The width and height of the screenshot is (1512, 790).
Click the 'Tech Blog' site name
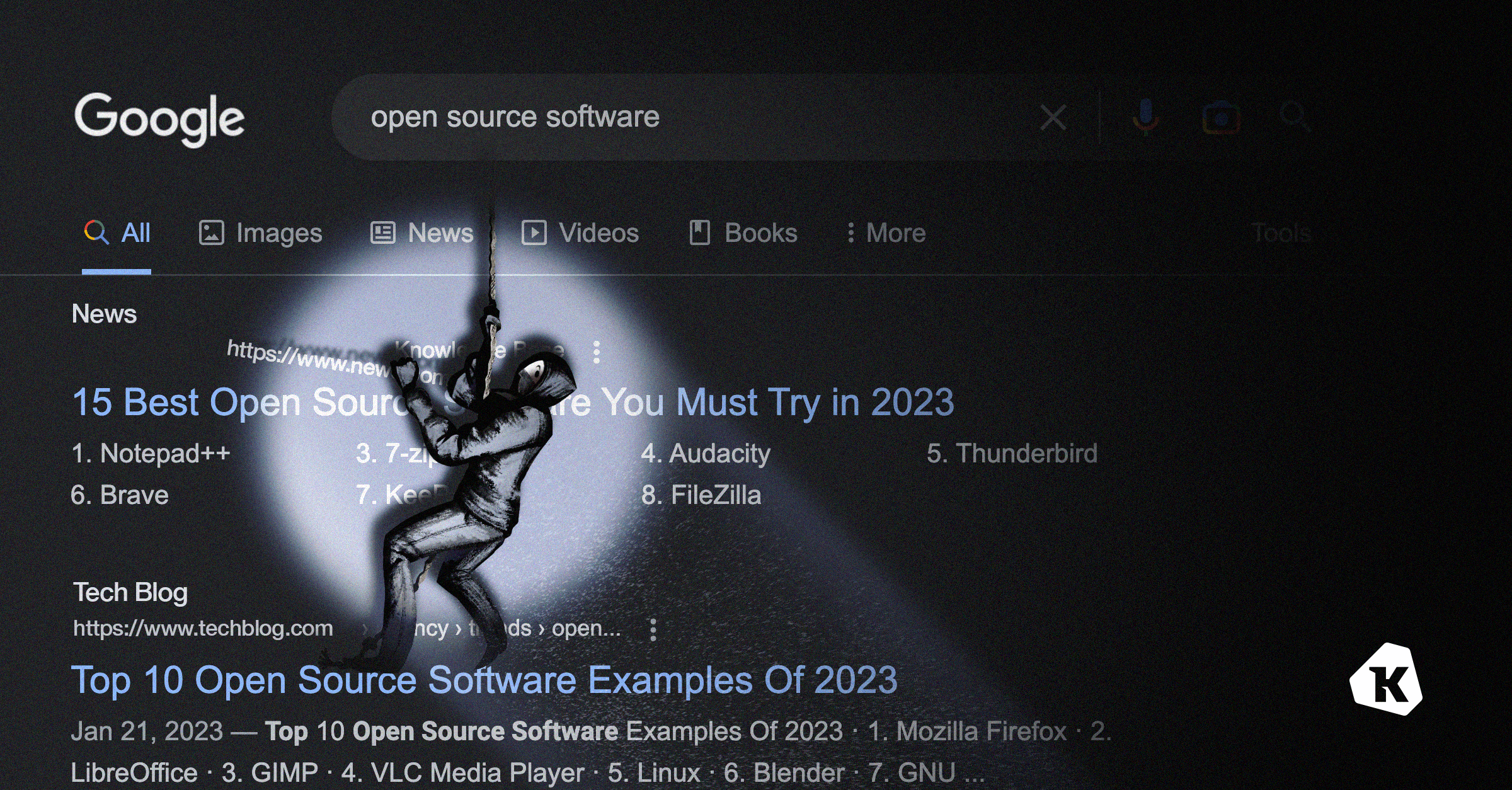point(130,593)
